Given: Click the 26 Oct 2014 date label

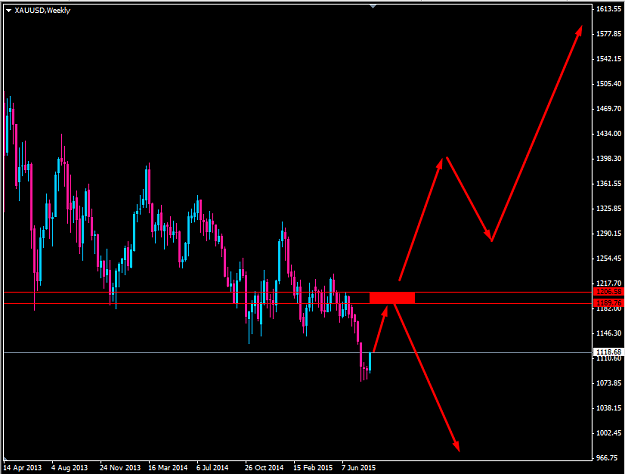Looking at the screenshot, I should point(264,468).
